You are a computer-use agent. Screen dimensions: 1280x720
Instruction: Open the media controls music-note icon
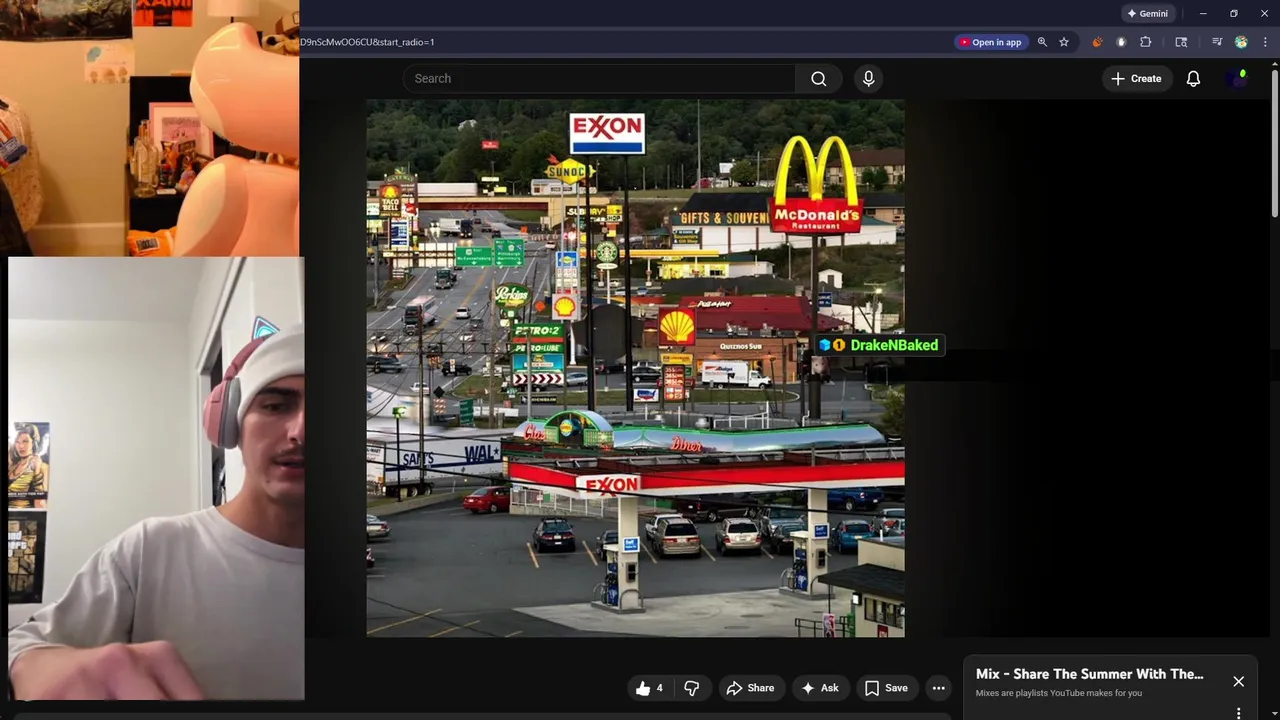[x=1217, y=42]
